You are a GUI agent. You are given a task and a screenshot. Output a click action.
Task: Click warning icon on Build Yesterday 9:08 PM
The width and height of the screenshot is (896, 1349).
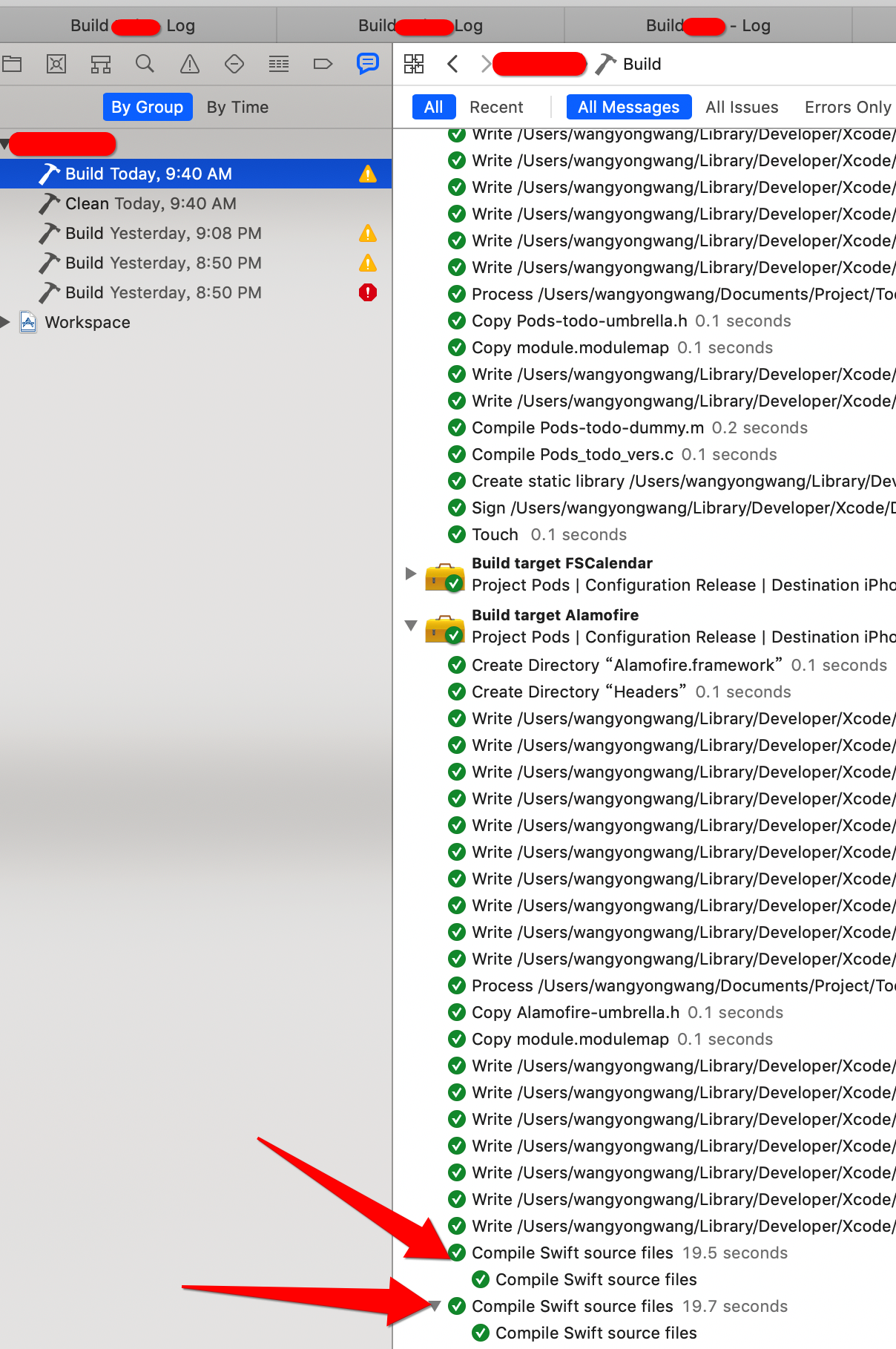pos(368,233)
